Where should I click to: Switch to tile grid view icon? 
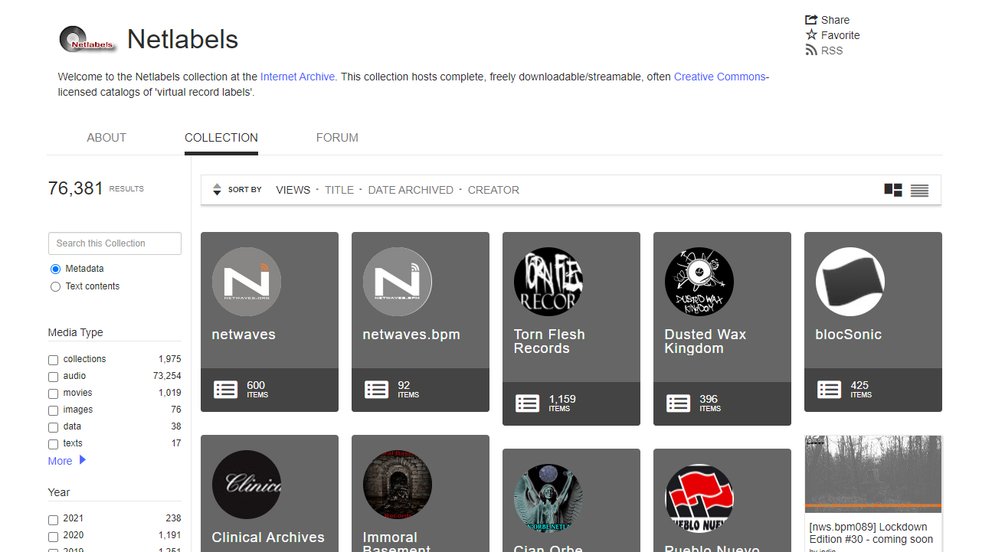click(x=893, y=190)
